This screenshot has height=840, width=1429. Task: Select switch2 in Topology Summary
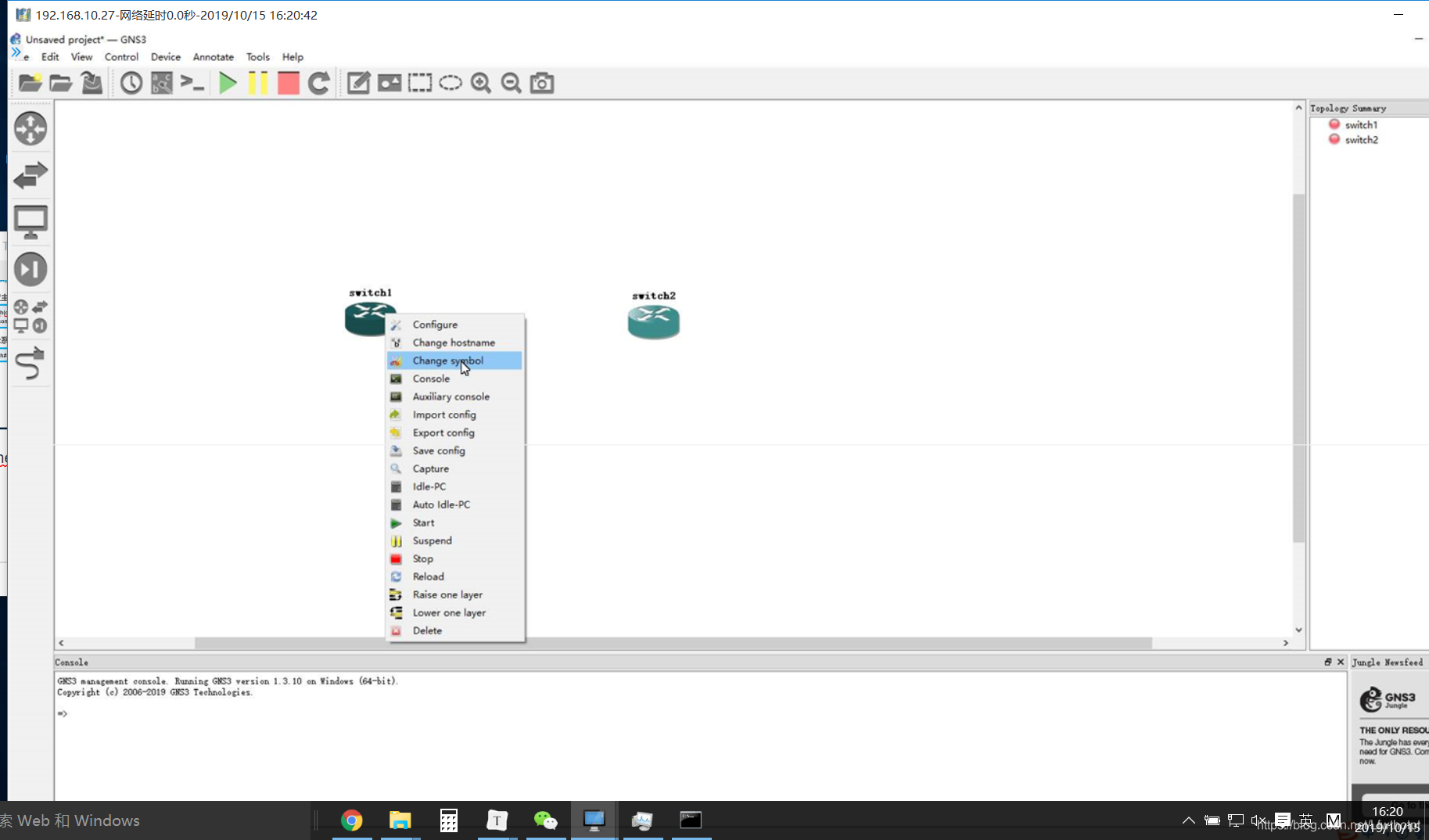click(1361, 140)
